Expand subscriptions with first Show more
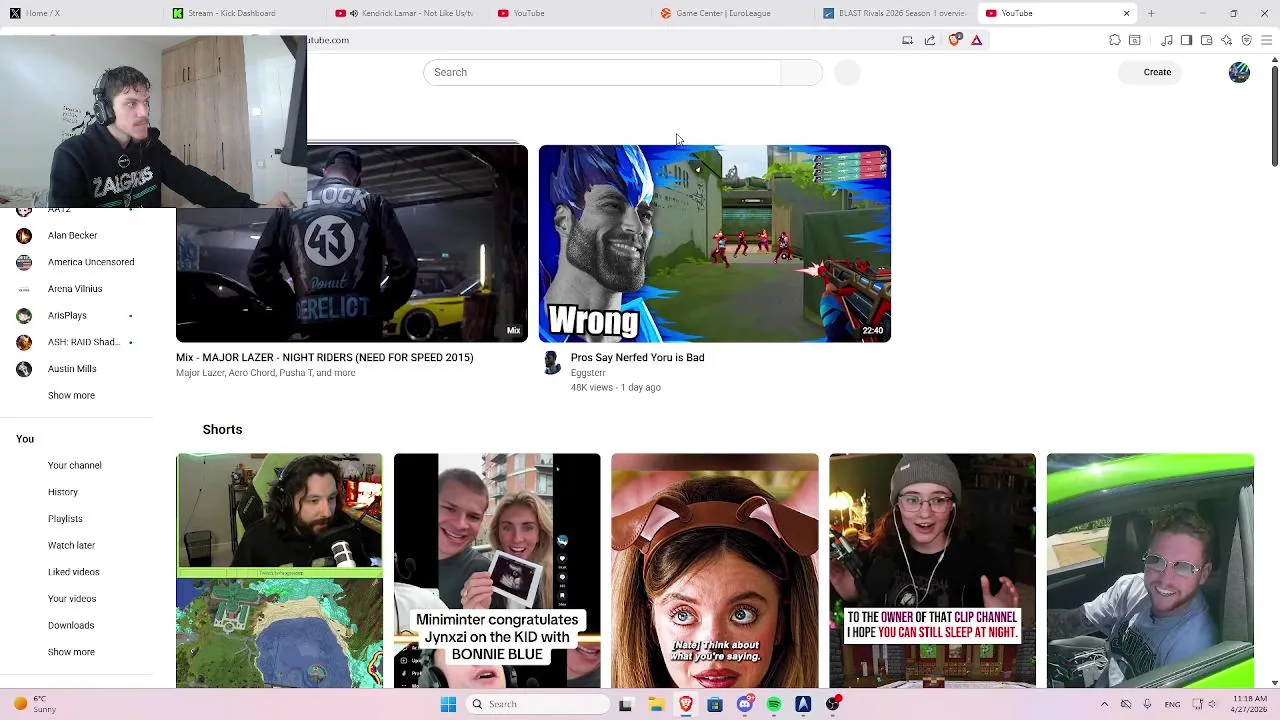The image size is (1280, 720). [71, 395]
